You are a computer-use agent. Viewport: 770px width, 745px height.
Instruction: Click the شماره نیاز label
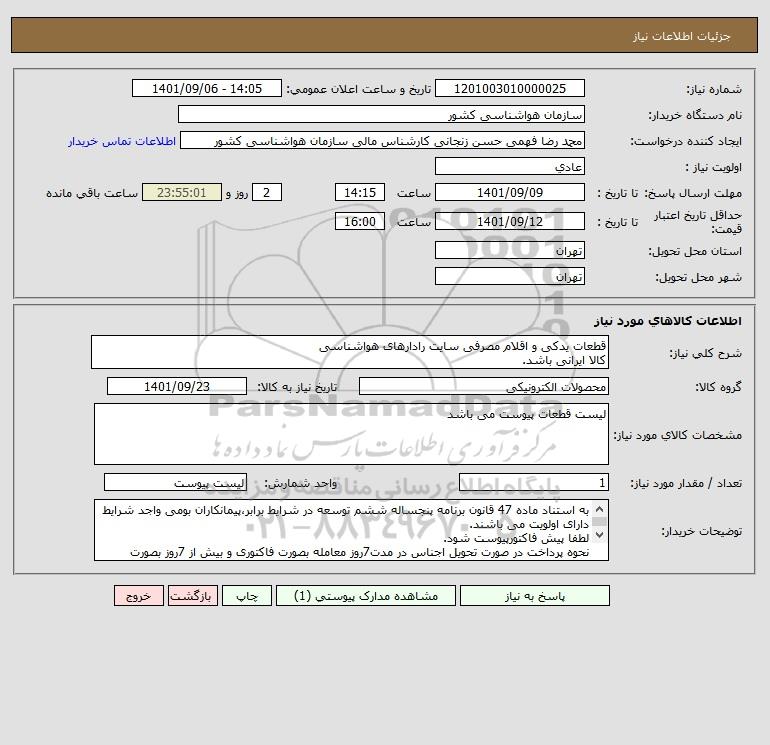pyautogui.click(x=714, y=89)
